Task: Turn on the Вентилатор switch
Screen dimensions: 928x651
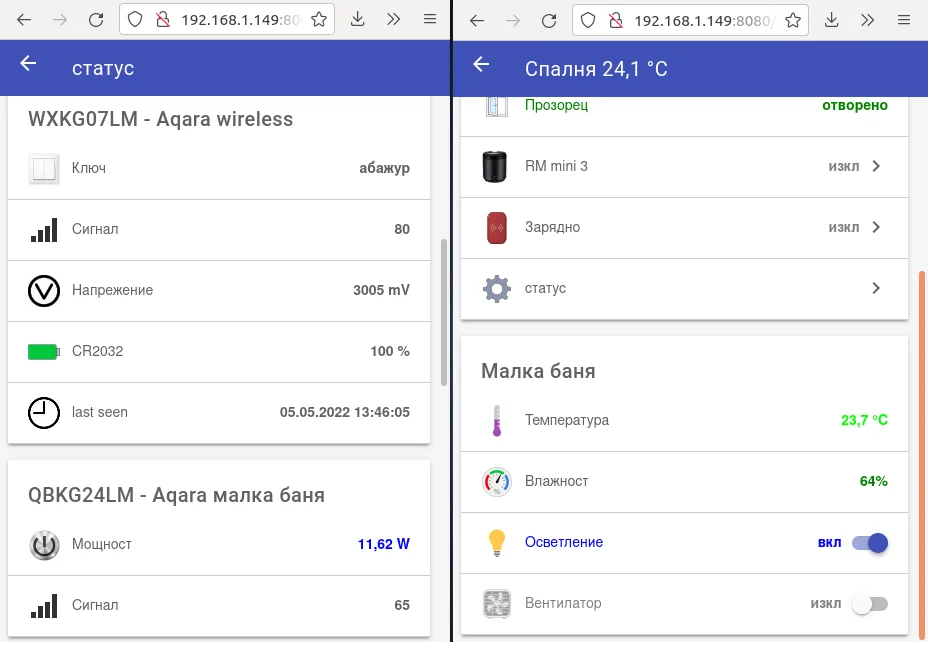Action: [870, 604]
